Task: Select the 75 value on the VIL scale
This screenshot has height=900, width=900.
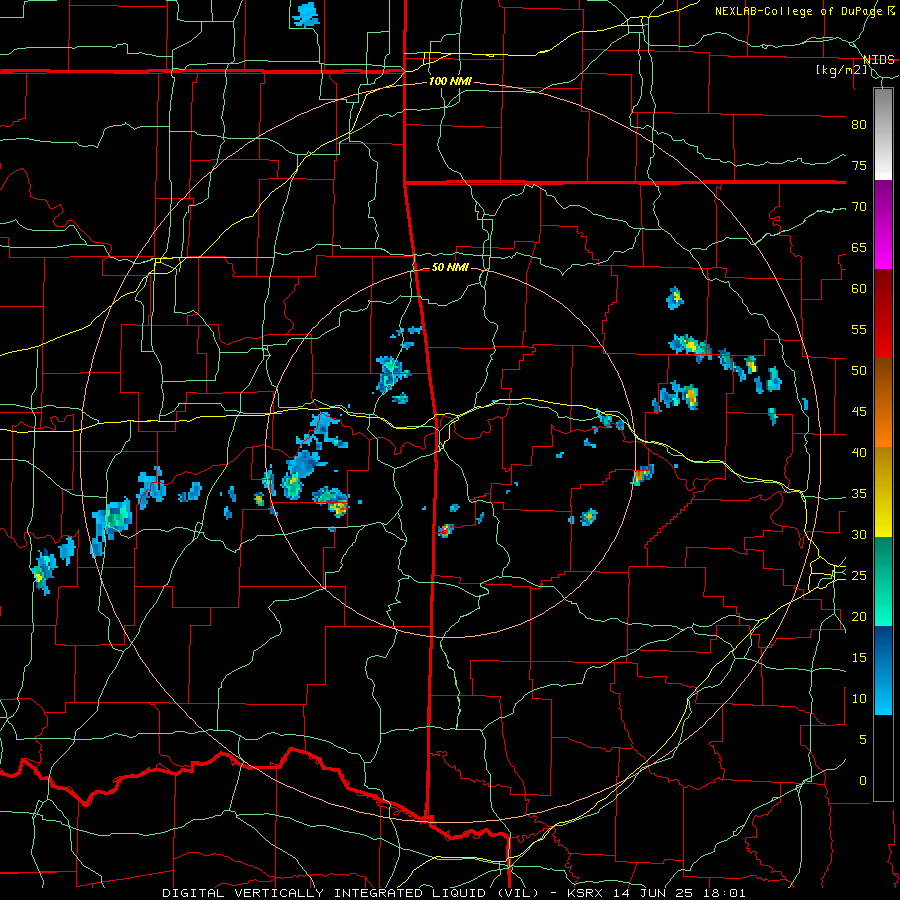Action: pyautogui.click(x=859, y=165)
